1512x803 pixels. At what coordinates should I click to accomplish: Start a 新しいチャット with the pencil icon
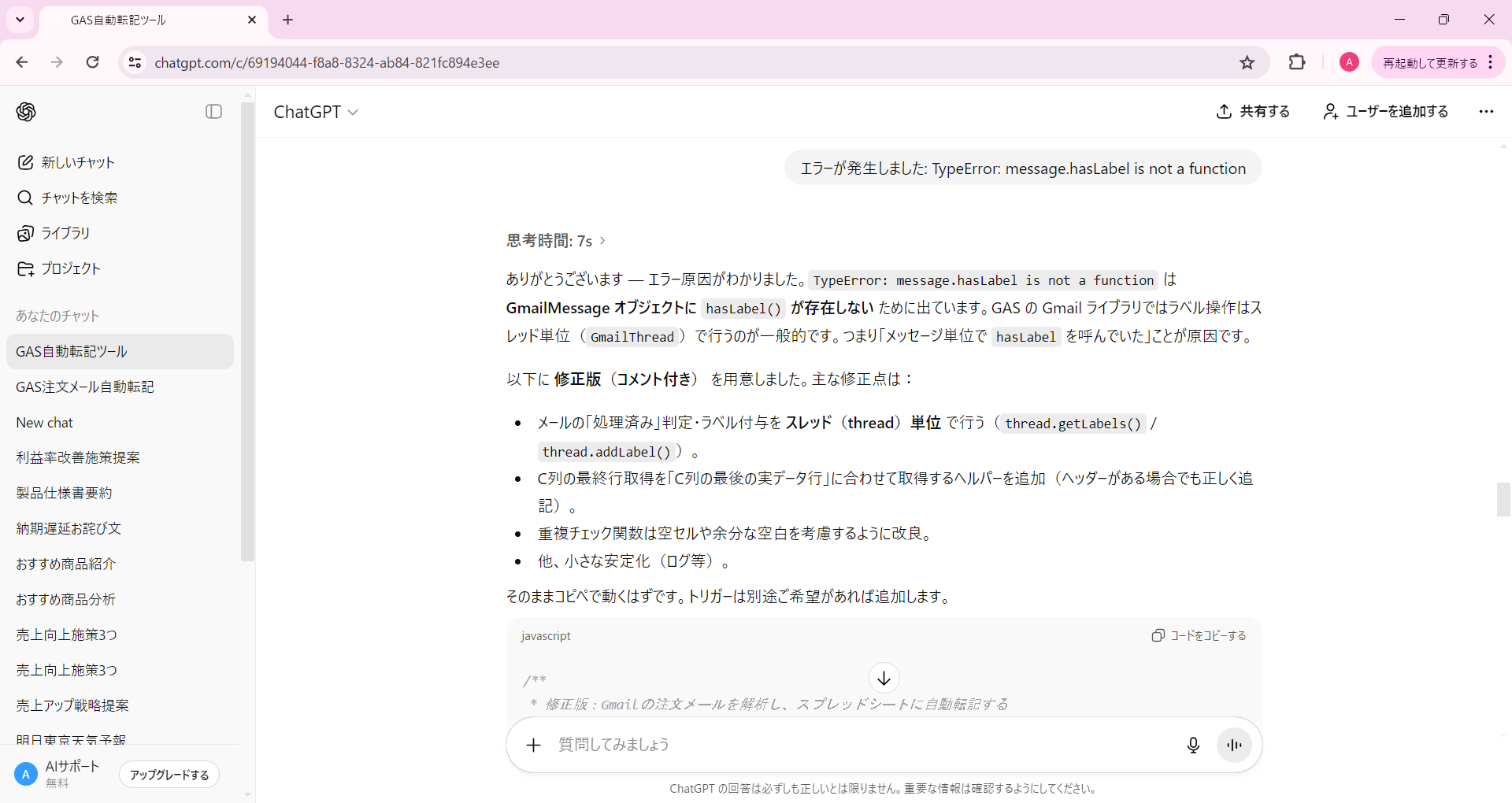77,162
